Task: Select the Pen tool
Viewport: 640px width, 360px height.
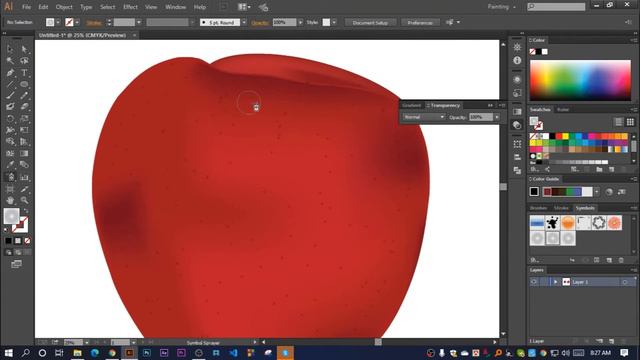Action: click(10, 73)
